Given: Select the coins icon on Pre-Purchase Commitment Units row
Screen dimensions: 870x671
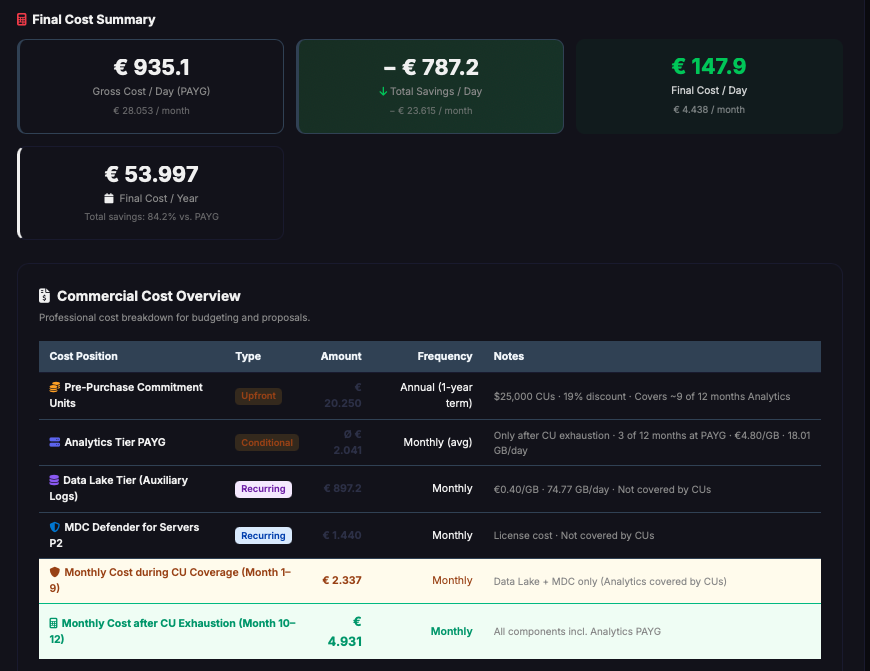Looking at the screenshot, I should click(57, 386).
